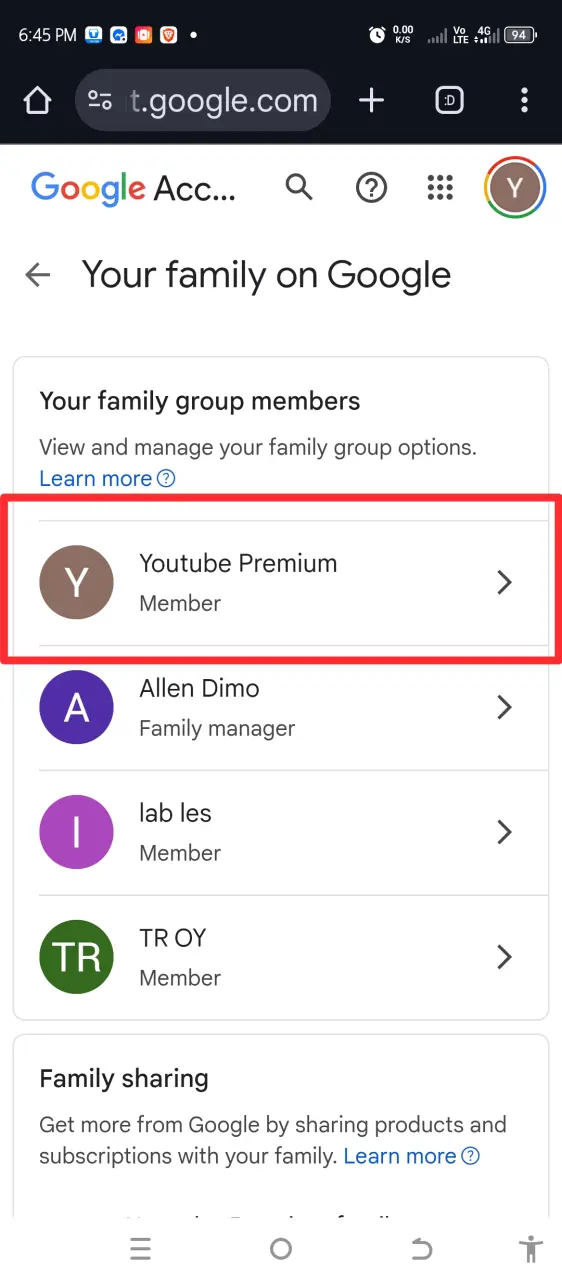The width and height of the screenshot is (562, 1280).
Task: Tap the Android recents navigation button
Action: click(x=140, y=1249)
